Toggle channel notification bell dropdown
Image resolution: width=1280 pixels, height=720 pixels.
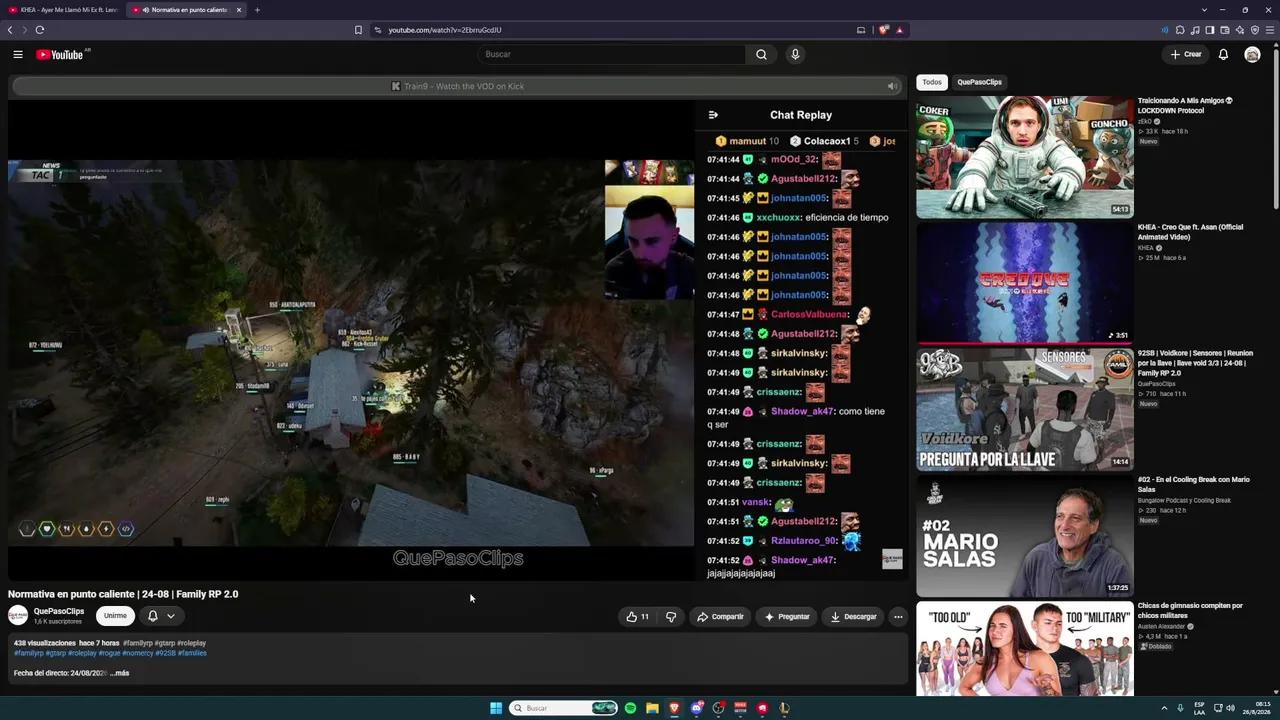click(x=160, y=616)
